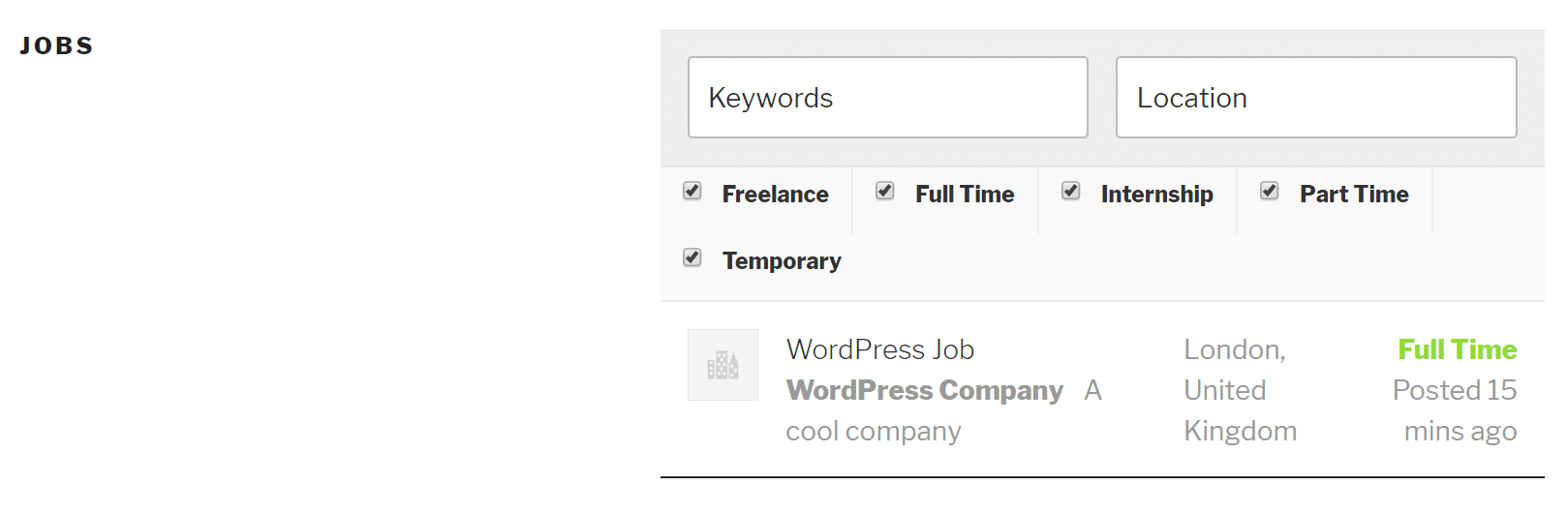Select the green Full Time job type tag
Screen dimensions: 1568x513
1457,349
